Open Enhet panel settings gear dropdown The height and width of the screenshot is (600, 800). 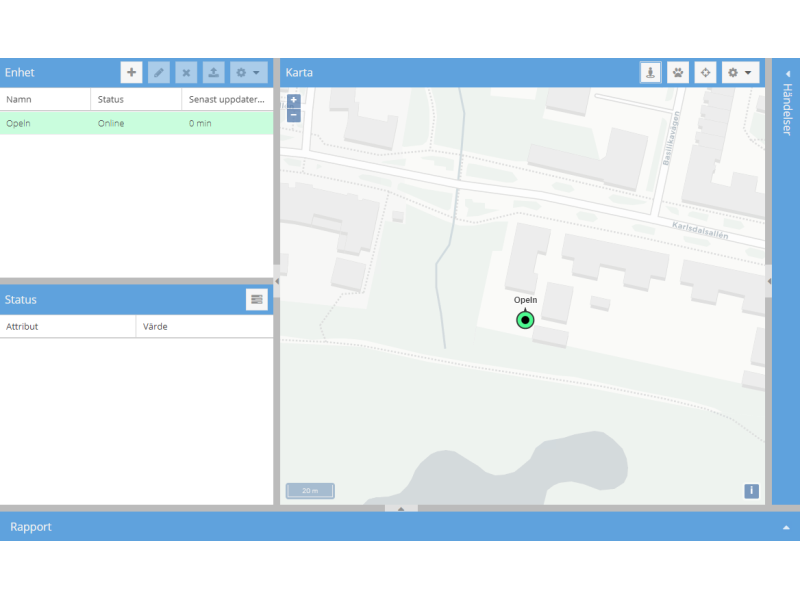click(248, 72)
